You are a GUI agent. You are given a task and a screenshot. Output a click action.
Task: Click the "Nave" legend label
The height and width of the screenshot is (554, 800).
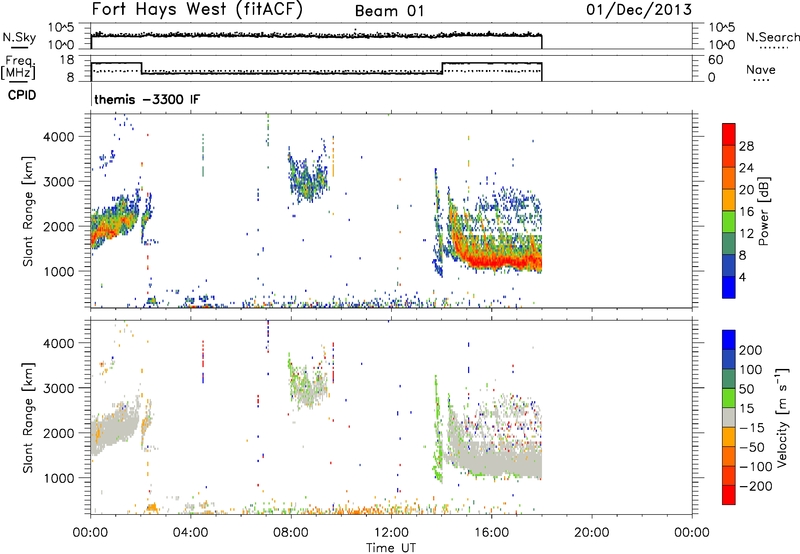tap(761, 70)
